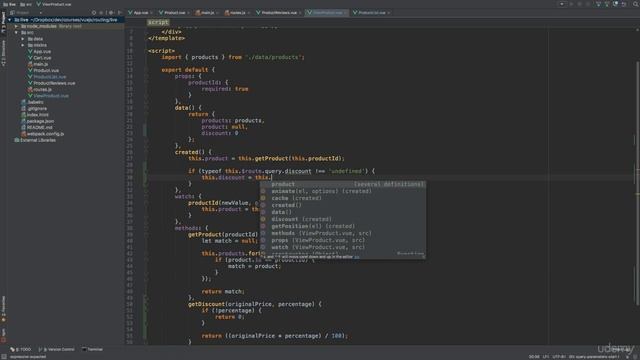The image size is (640, 360).
Task: Select 'animate(el, options)' autocomplete suggestion
Action: point(342,191)
